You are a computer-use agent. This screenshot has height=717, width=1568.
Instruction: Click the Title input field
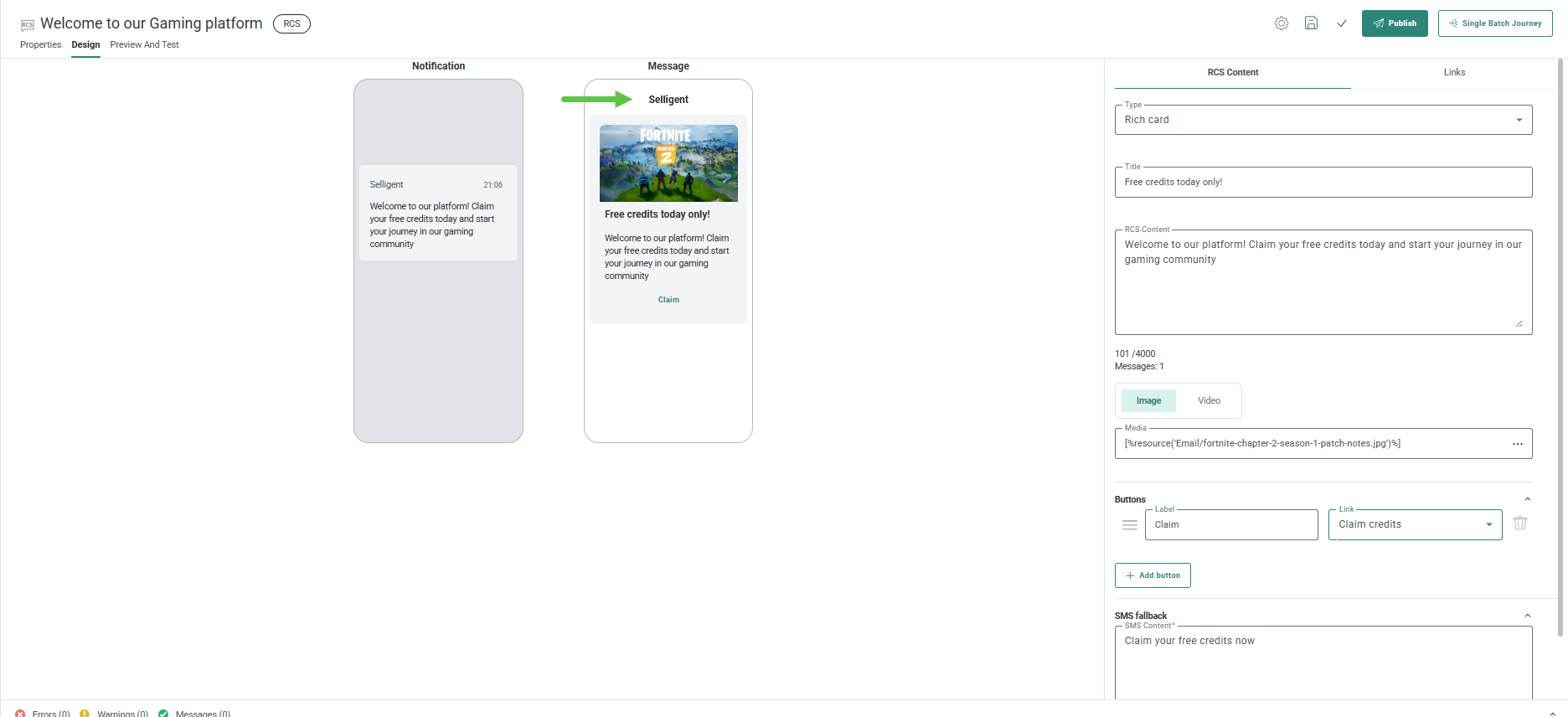click(x=1323, y=183)
